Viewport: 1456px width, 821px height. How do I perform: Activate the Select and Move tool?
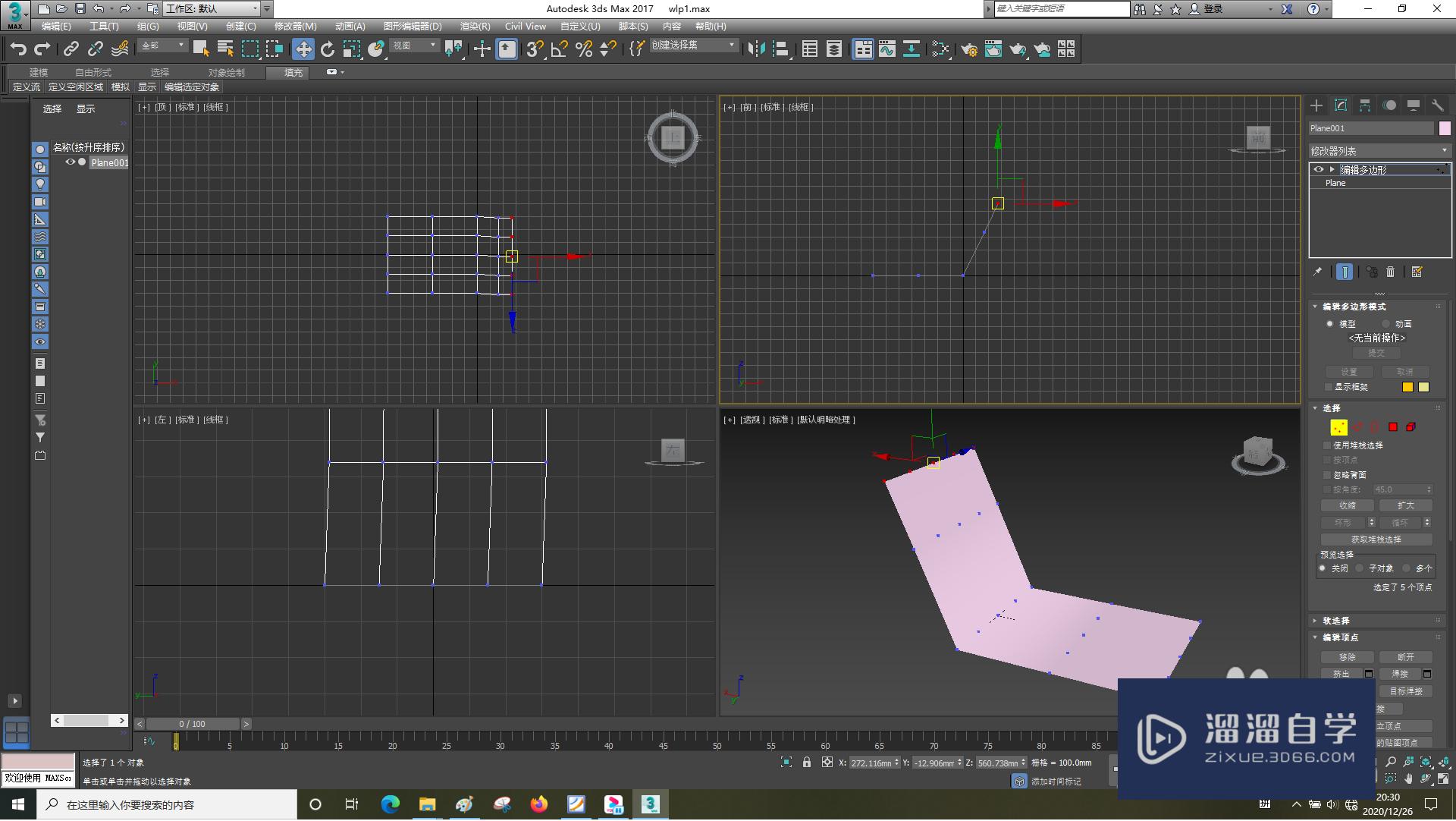[303, 49]
